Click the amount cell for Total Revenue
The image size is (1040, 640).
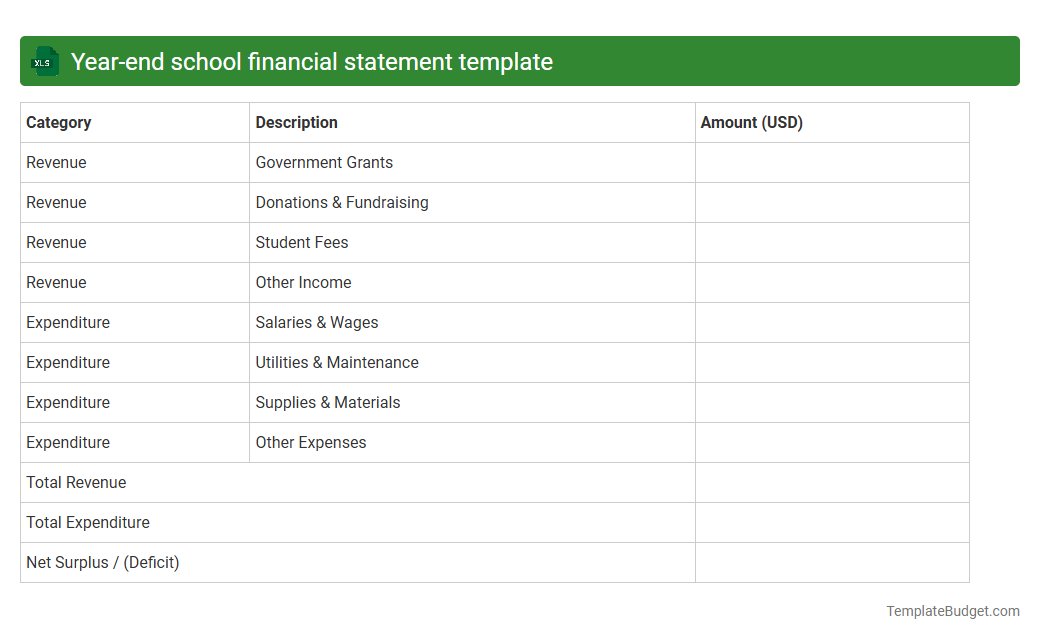click(x=832, y=482)
